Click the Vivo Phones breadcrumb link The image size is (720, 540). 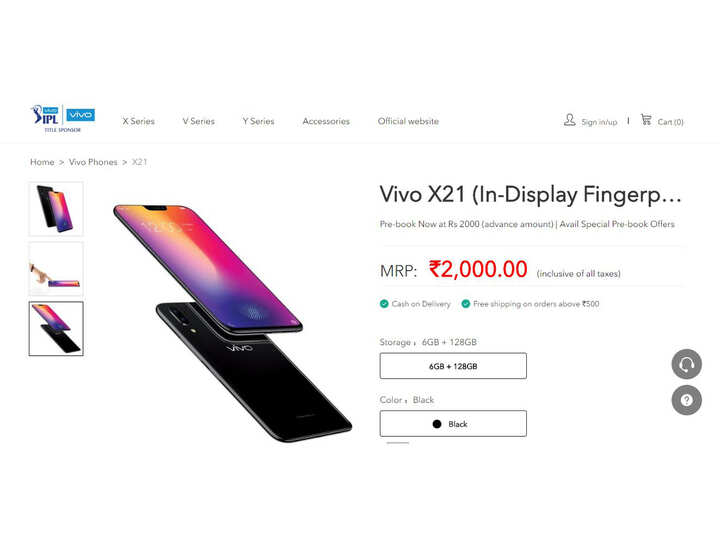point(93,162)
